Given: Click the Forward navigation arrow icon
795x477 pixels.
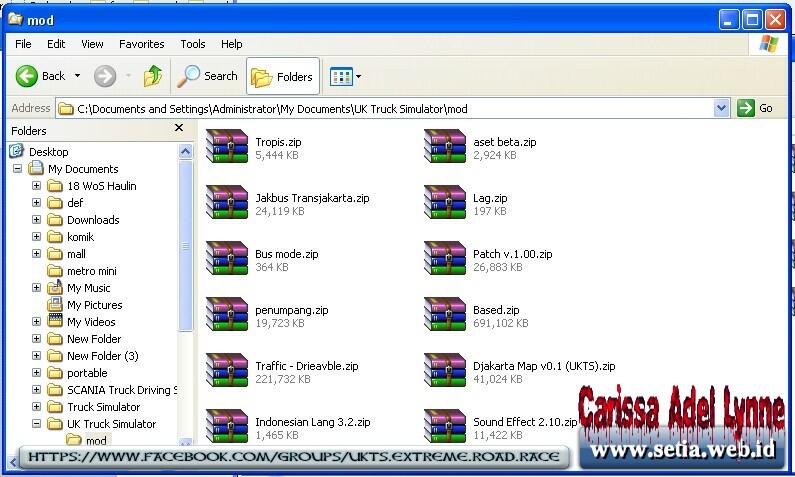Looking at the screenshot, I should pos(105,76).
